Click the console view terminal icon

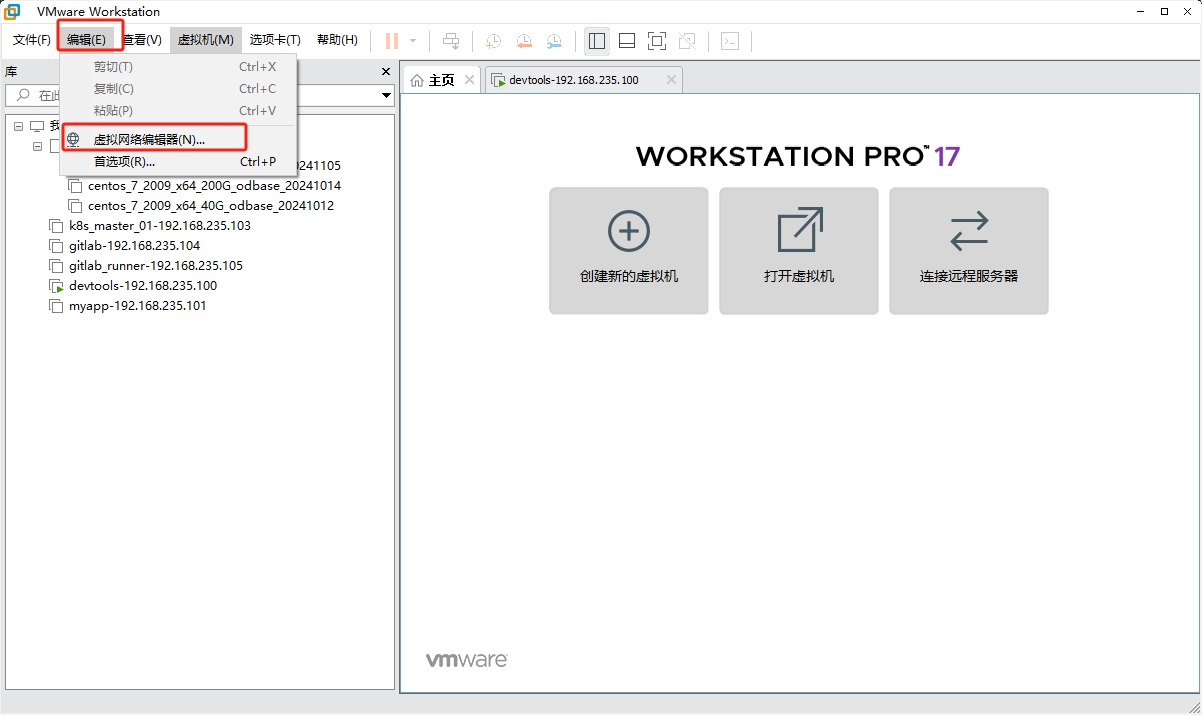pos(731,41)
